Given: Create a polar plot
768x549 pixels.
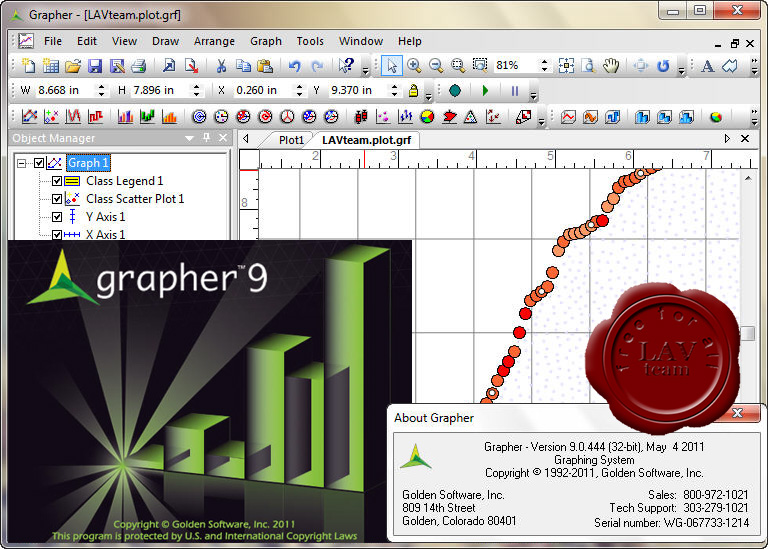Looking at the screenshot, I should [x=199, y=117].
